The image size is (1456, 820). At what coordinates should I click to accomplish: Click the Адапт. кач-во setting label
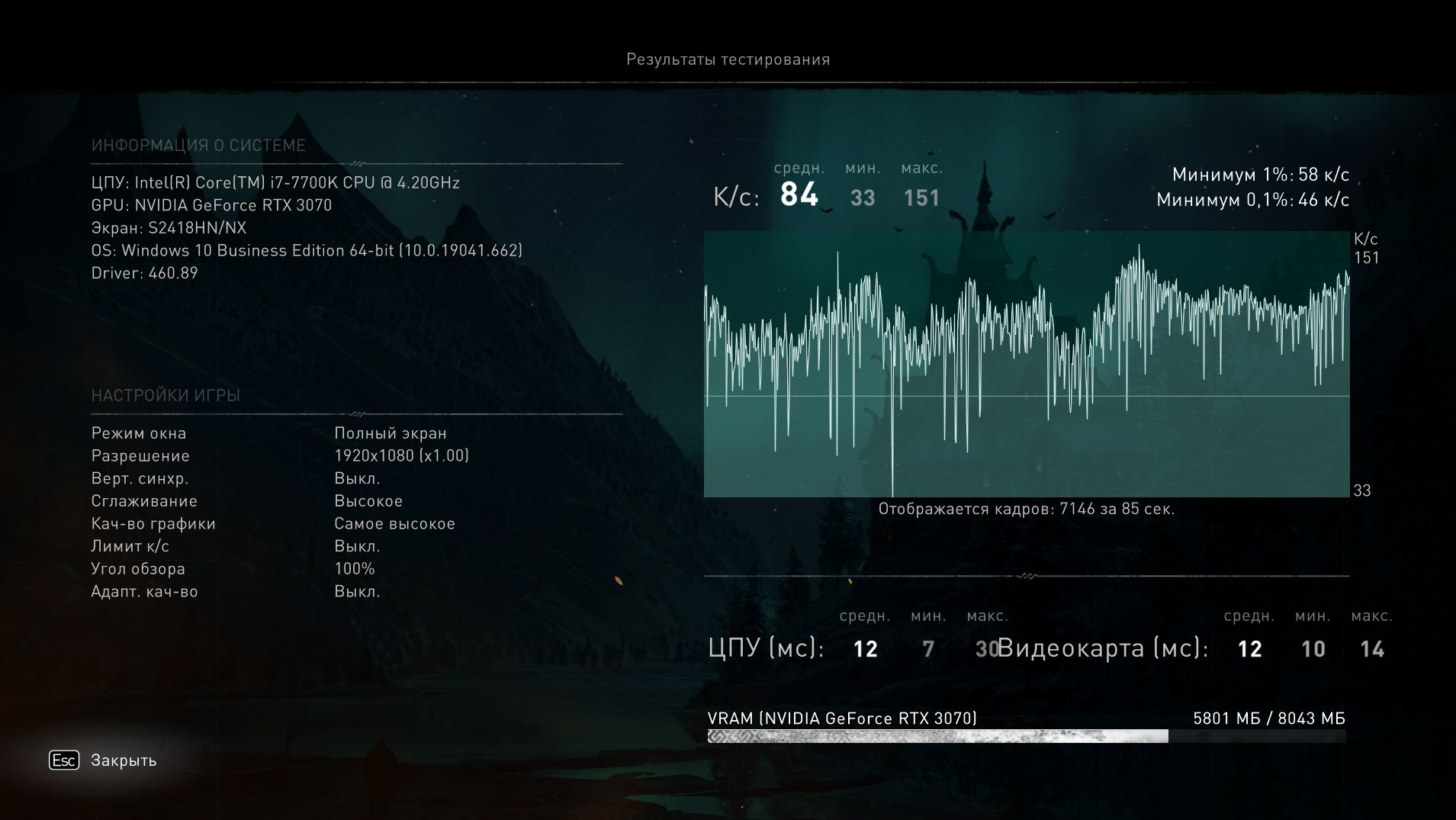click(x=144, y=592)
